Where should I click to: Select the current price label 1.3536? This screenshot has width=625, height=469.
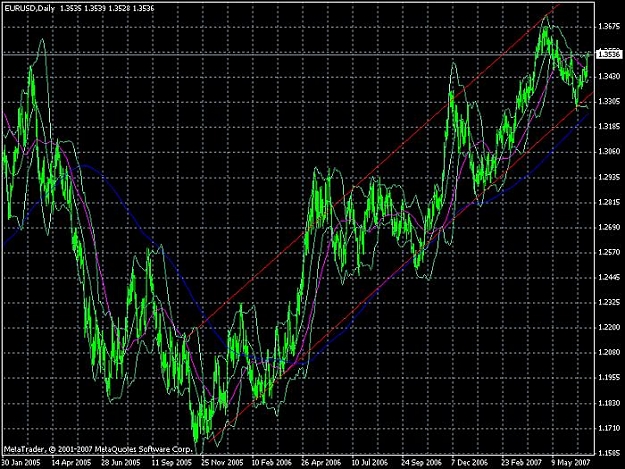coord(610,54)
